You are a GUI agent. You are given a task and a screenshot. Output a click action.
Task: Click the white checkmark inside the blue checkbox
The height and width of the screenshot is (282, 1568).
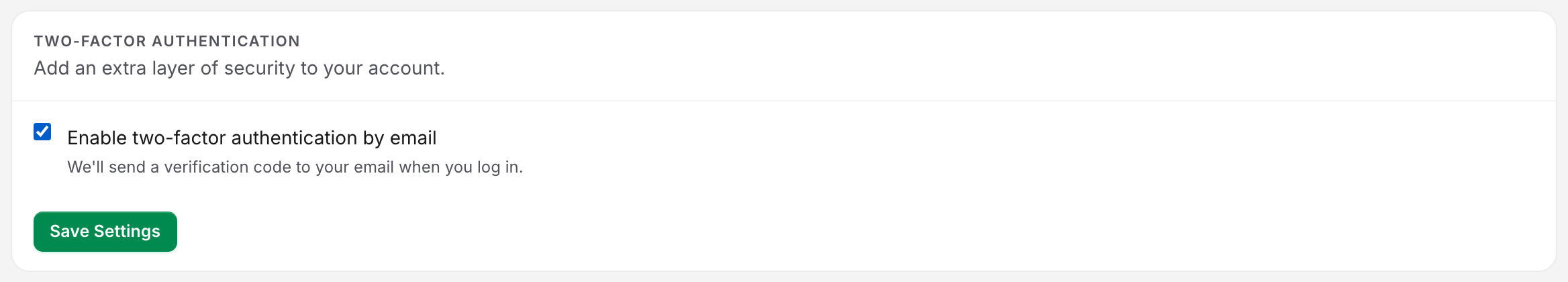42,132
